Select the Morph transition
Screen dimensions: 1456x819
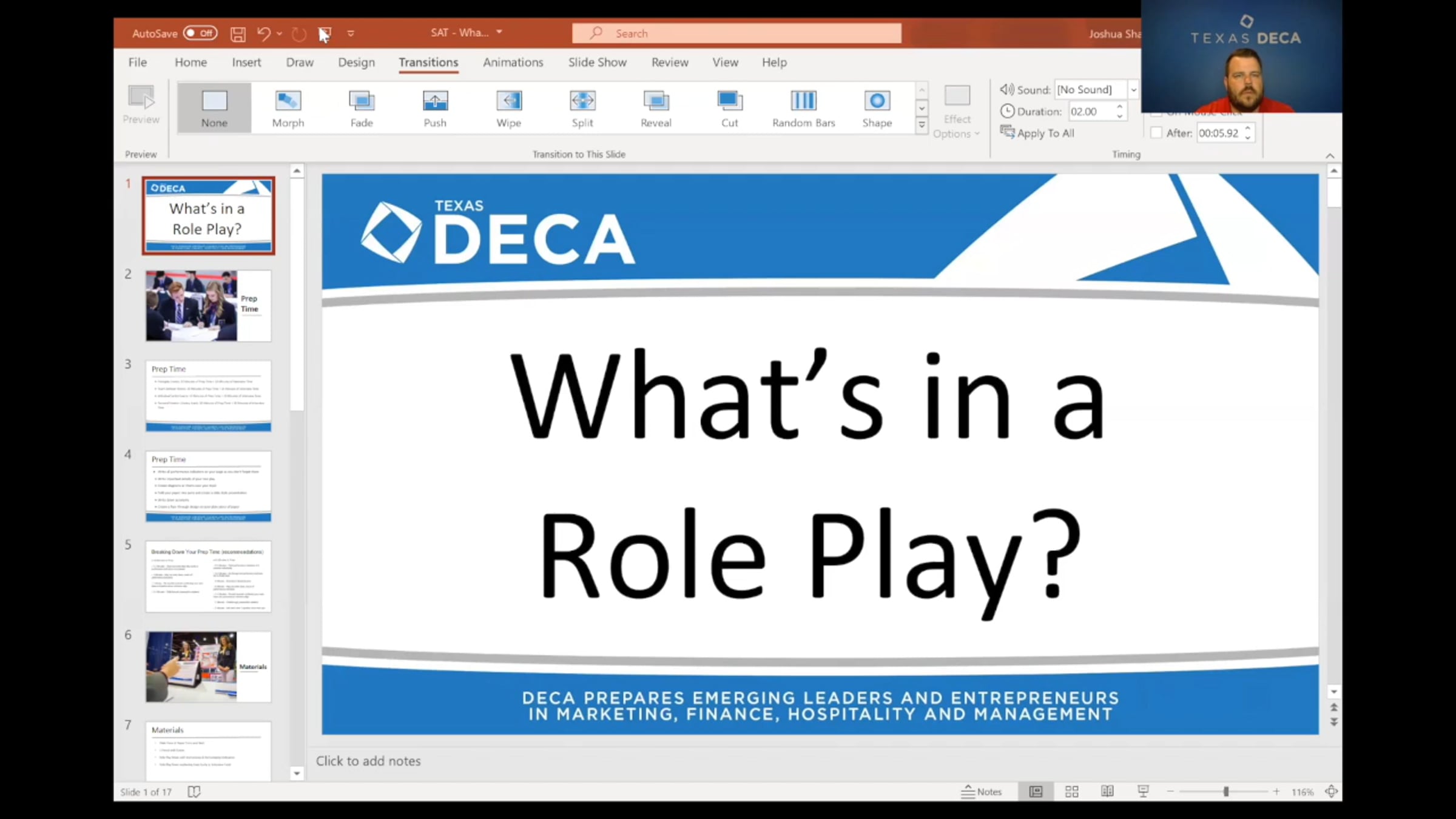pyautogui.click(x=288, y=108)
